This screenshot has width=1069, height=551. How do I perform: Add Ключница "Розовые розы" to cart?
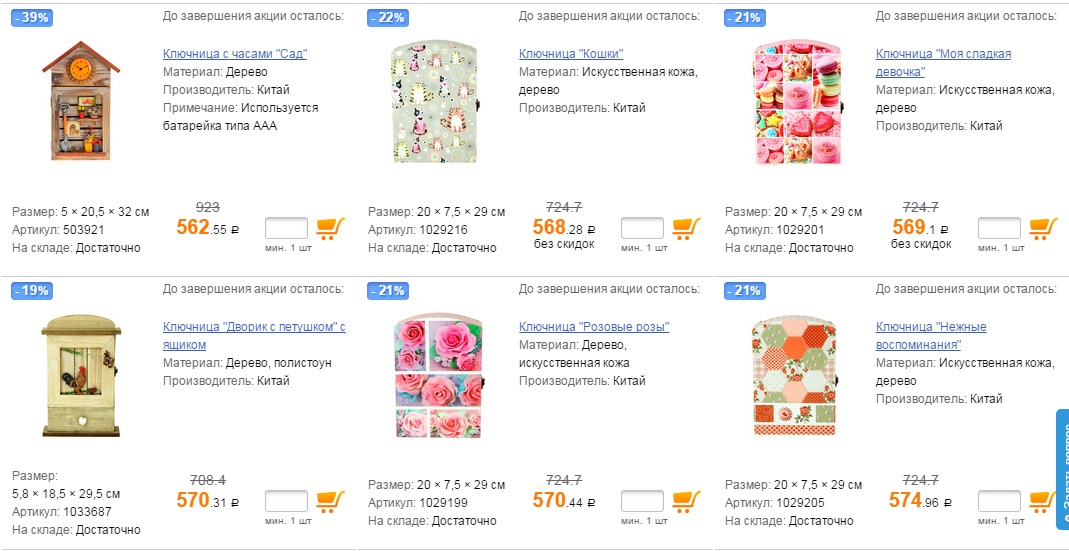[686, 501]
